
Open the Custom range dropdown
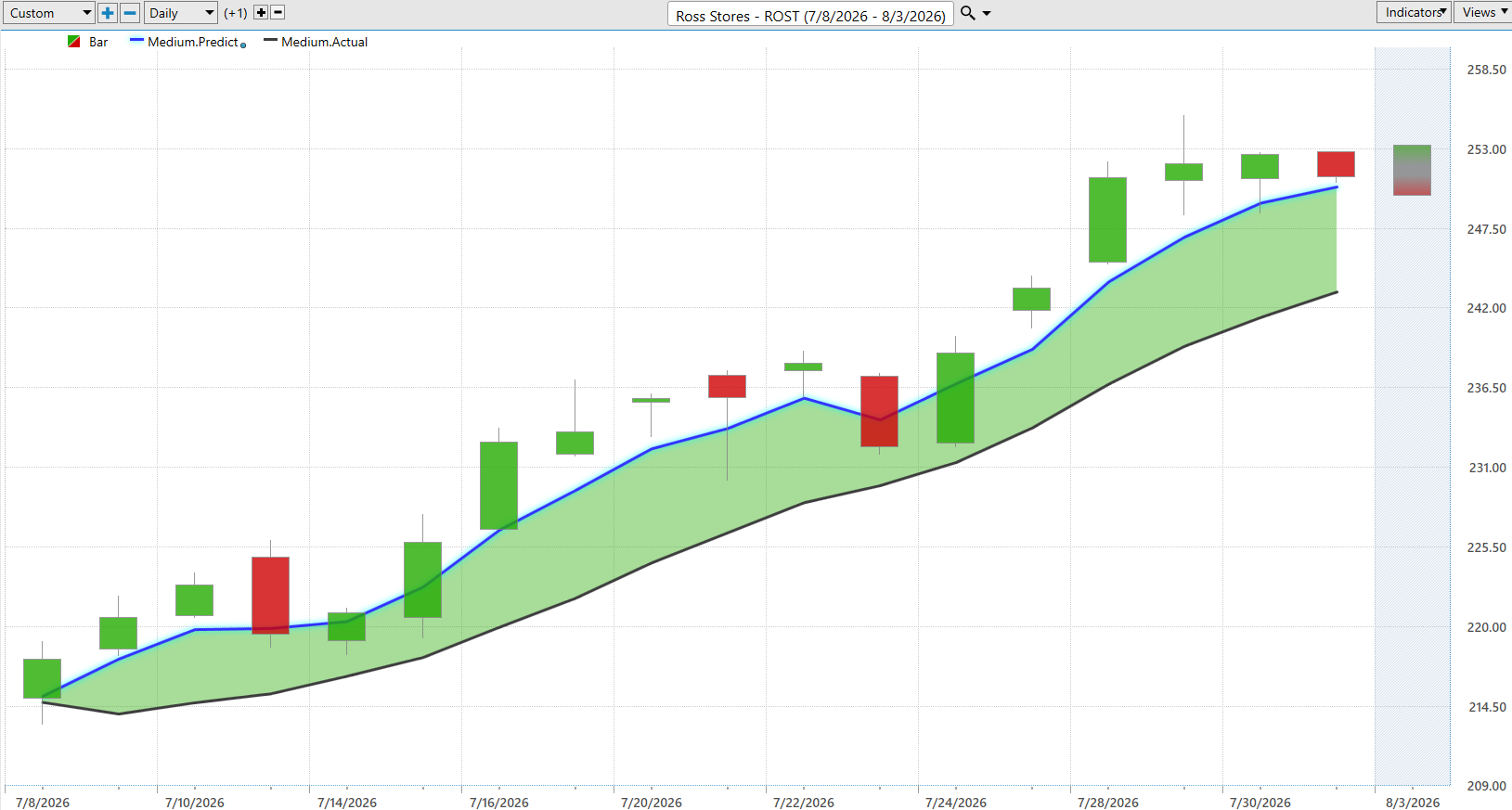49,13
